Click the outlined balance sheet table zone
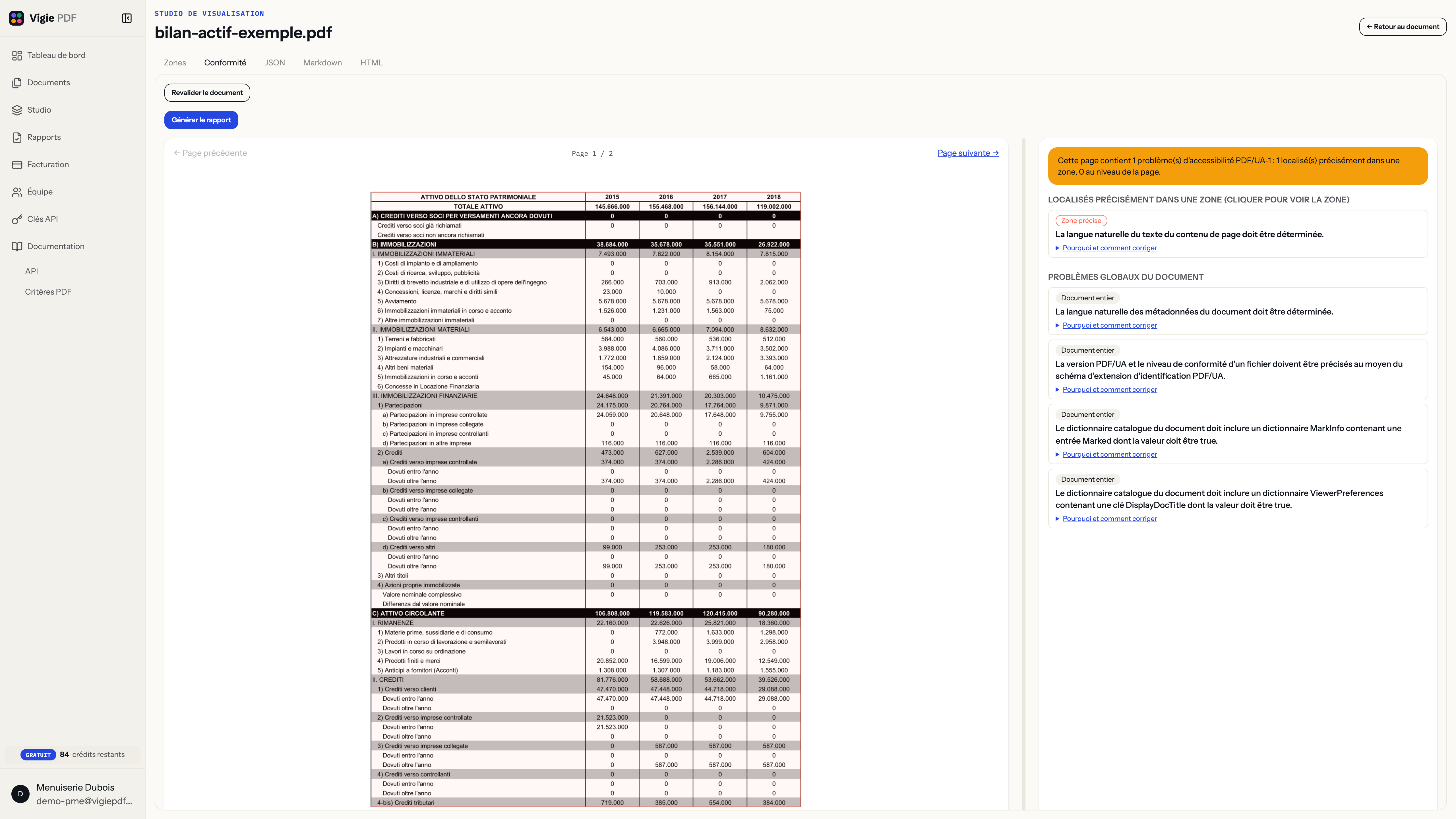Viewport: 1456px width, 819px height. 586,500
